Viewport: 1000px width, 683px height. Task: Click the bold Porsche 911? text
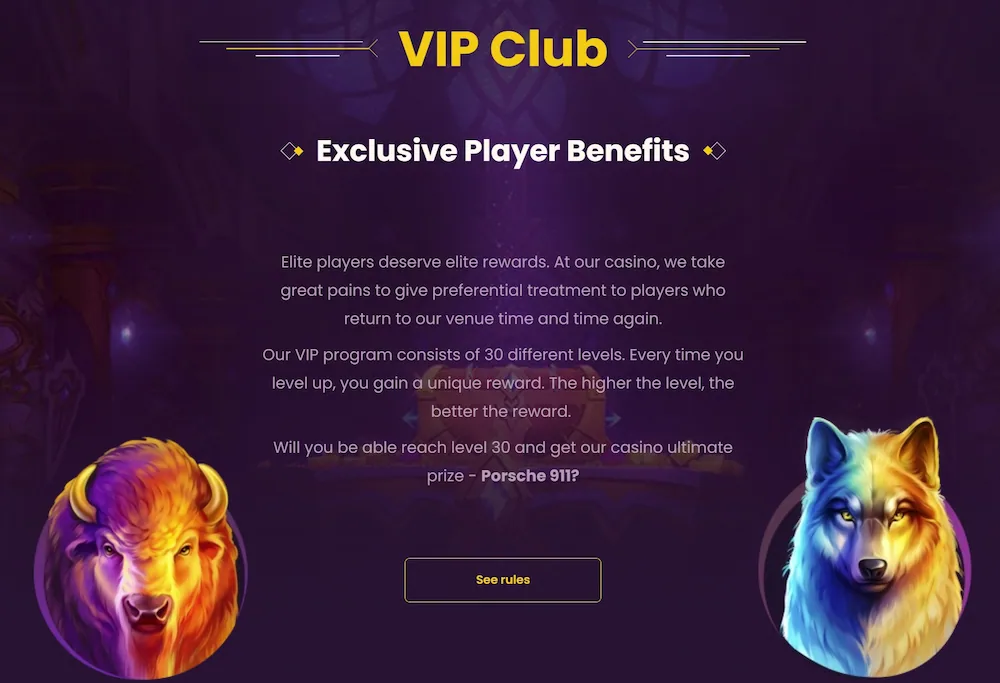tap(530, 476)
